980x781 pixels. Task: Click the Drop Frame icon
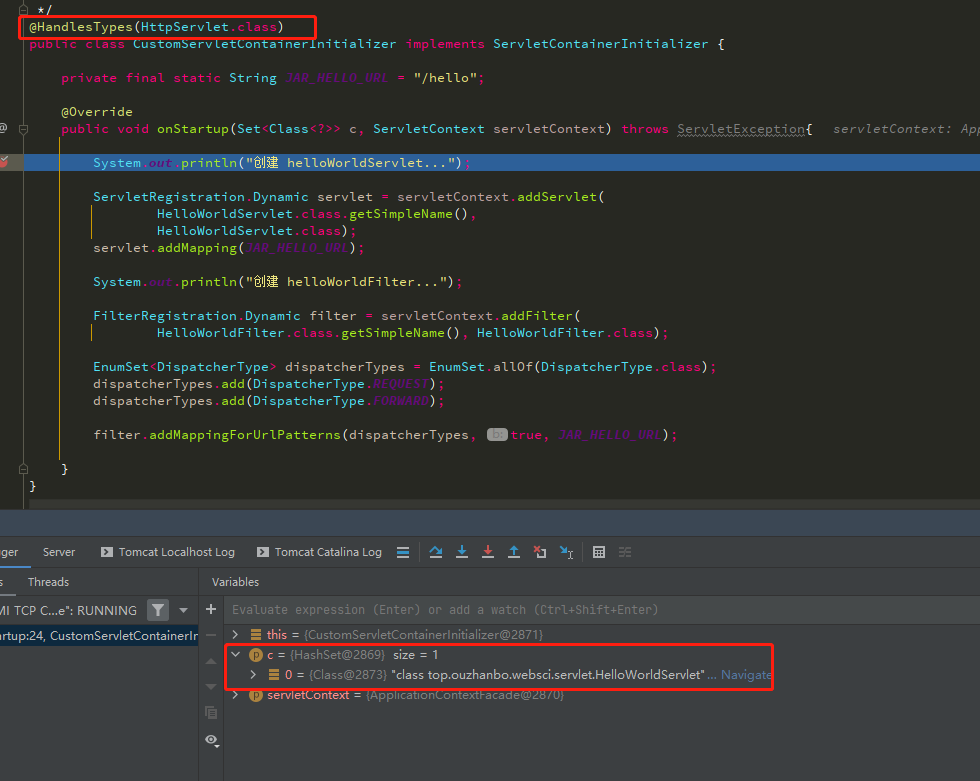[x=540, y=552]
